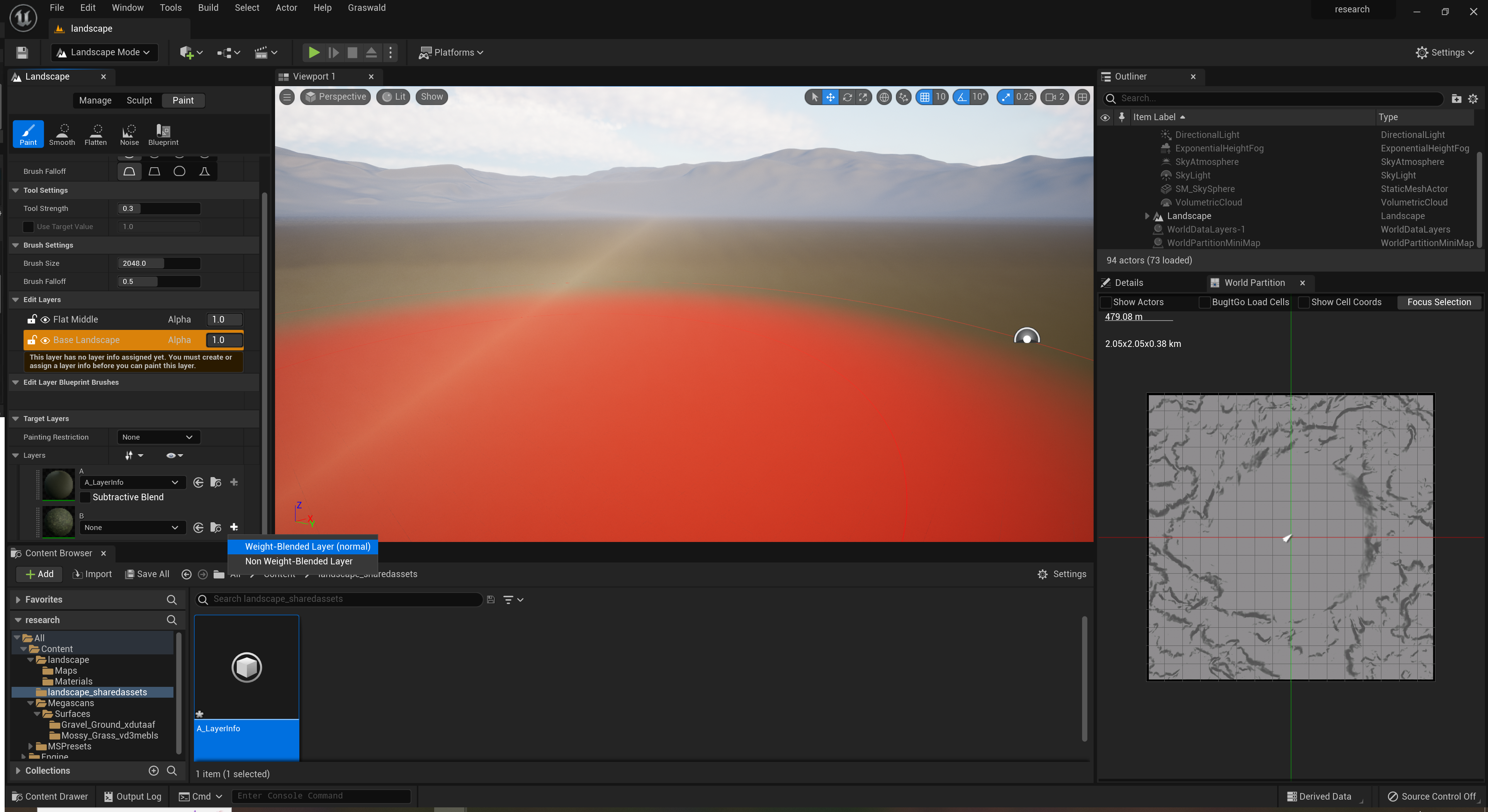Tick the Use Target Value checkbox
1488x812 pixels.
click(28, 226)
